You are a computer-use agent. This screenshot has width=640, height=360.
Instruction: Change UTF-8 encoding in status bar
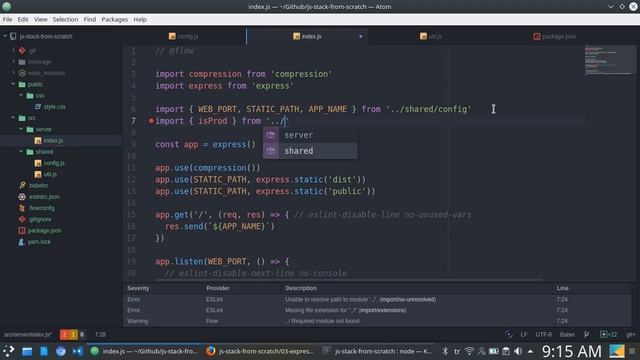click(543, 335)
